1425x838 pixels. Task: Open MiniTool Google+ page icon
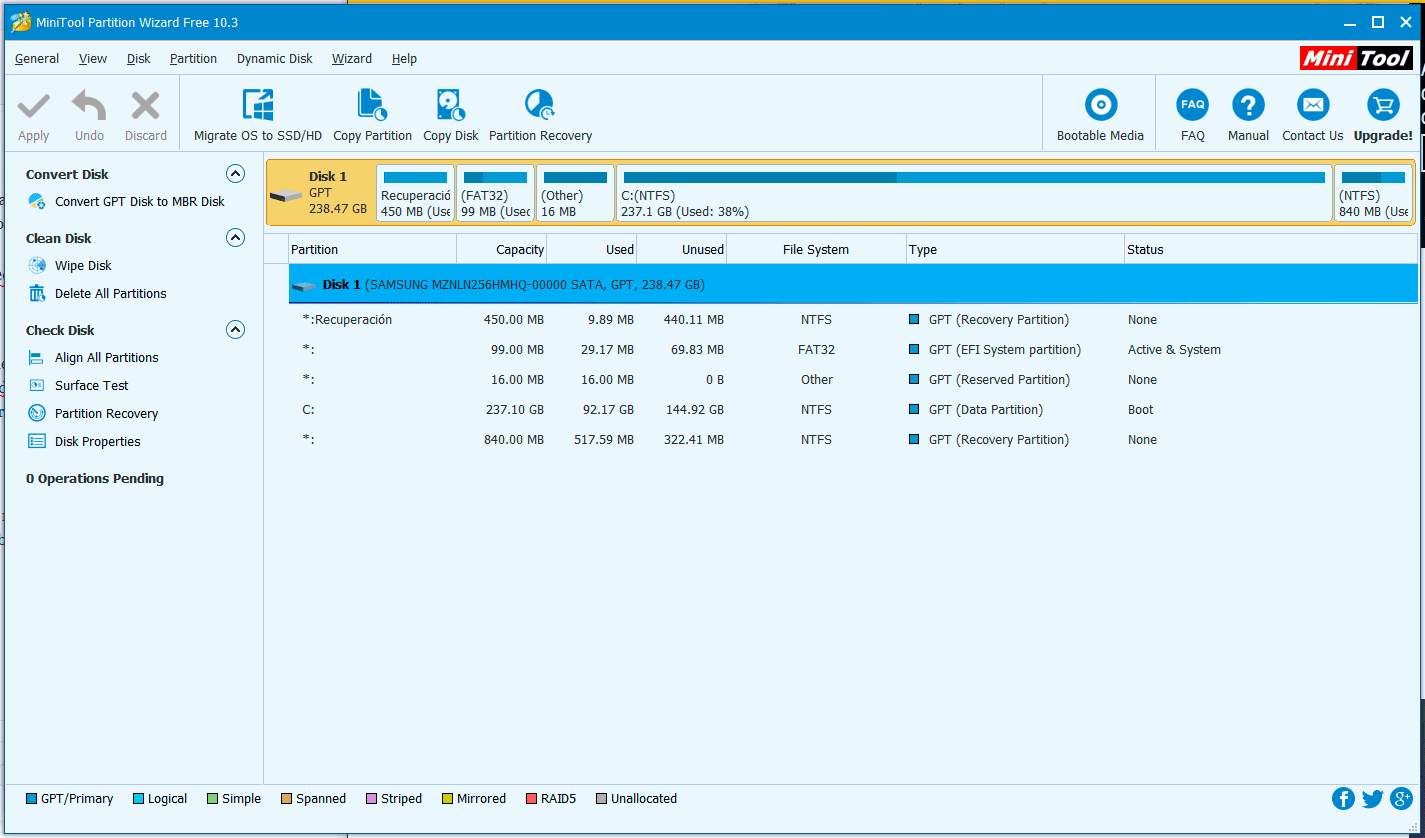point(1401,798)
